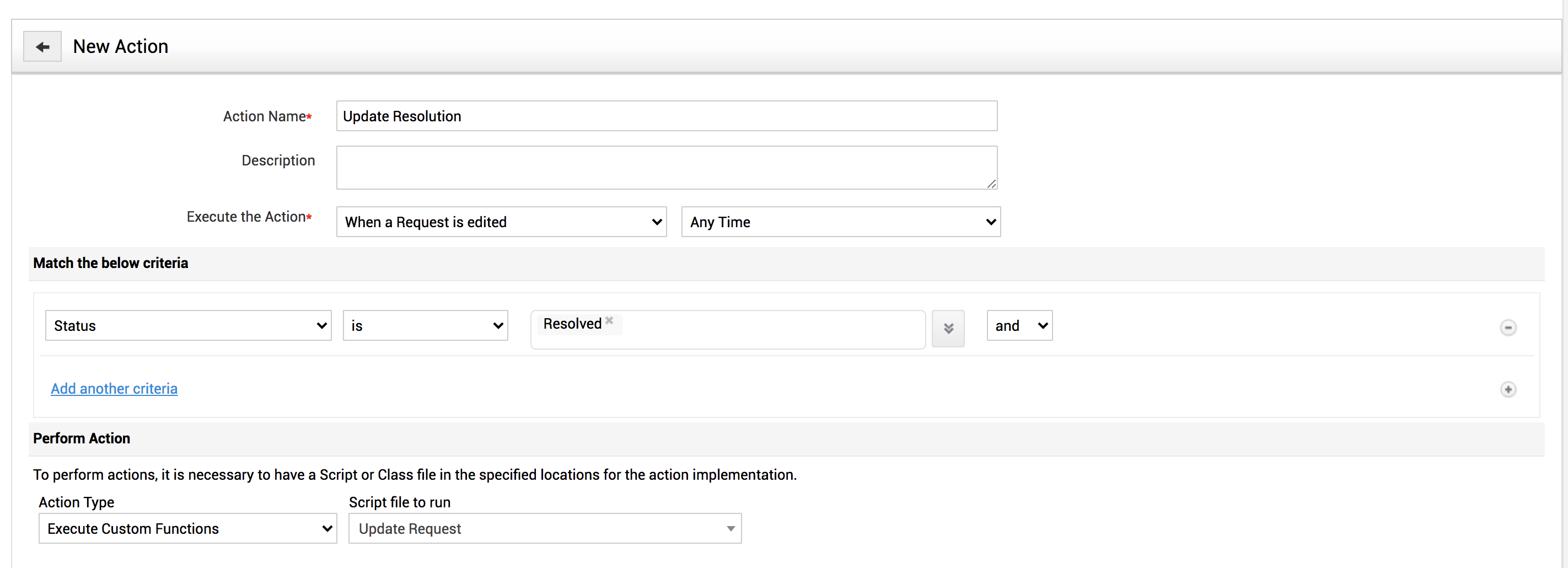Viewport: 1568px width, 568px height.
Task: Open the value chooser double-chevron icon
Action: (x=948, y=329)
